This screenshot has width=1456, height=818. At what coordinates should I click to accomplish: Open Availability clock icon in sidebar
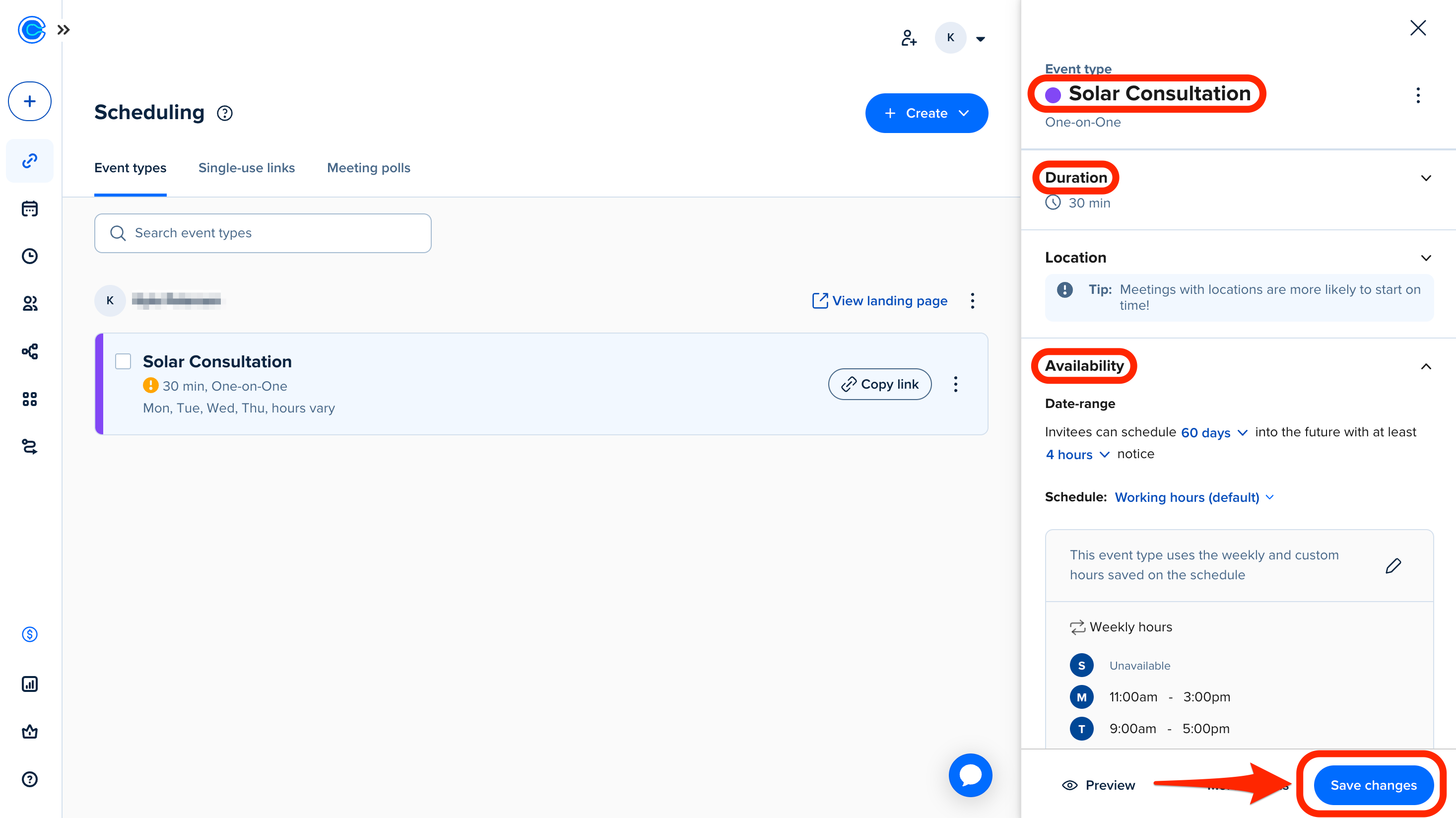click(29, 256)
